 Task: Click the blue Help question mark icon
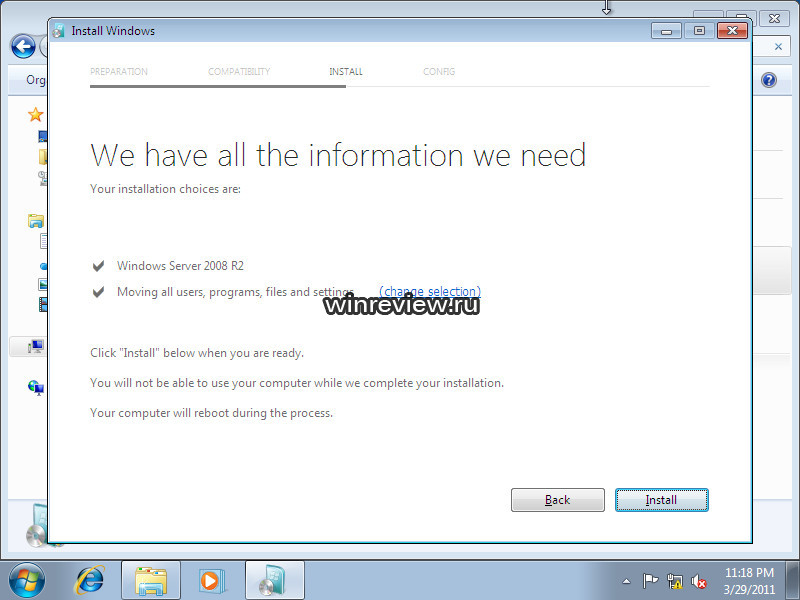coord(769,80)
